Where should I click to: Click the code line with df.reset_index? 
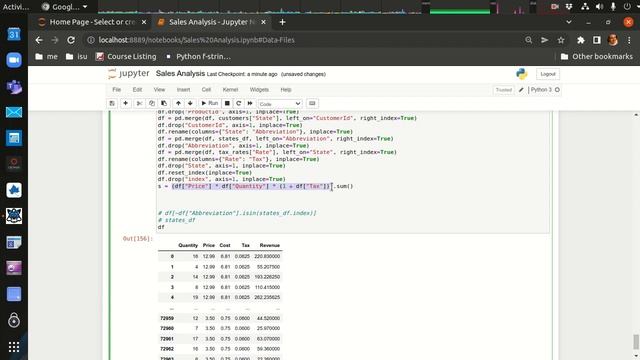point(204,173)
